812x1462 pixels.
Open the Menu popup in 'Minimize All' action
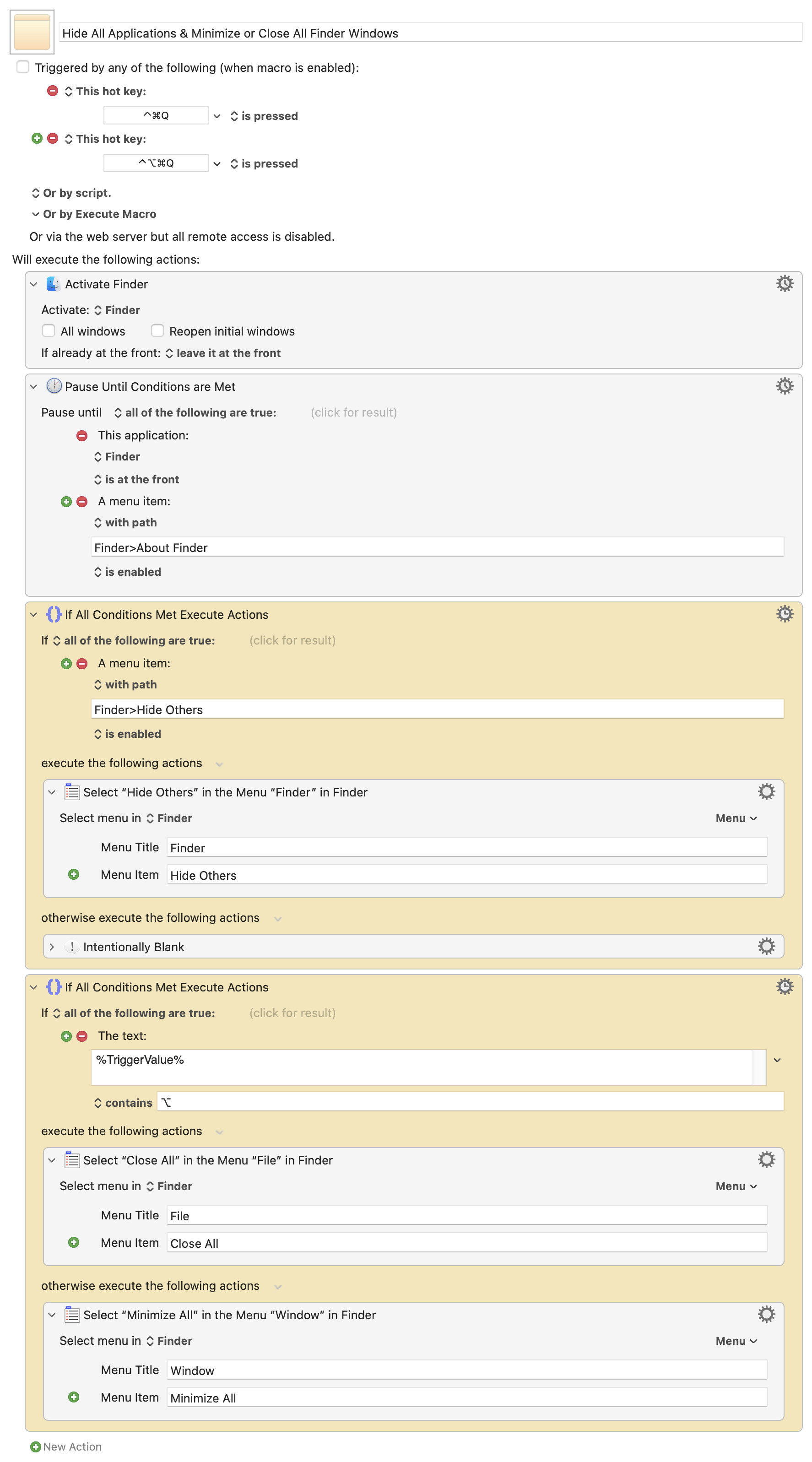pos(736,1341)
